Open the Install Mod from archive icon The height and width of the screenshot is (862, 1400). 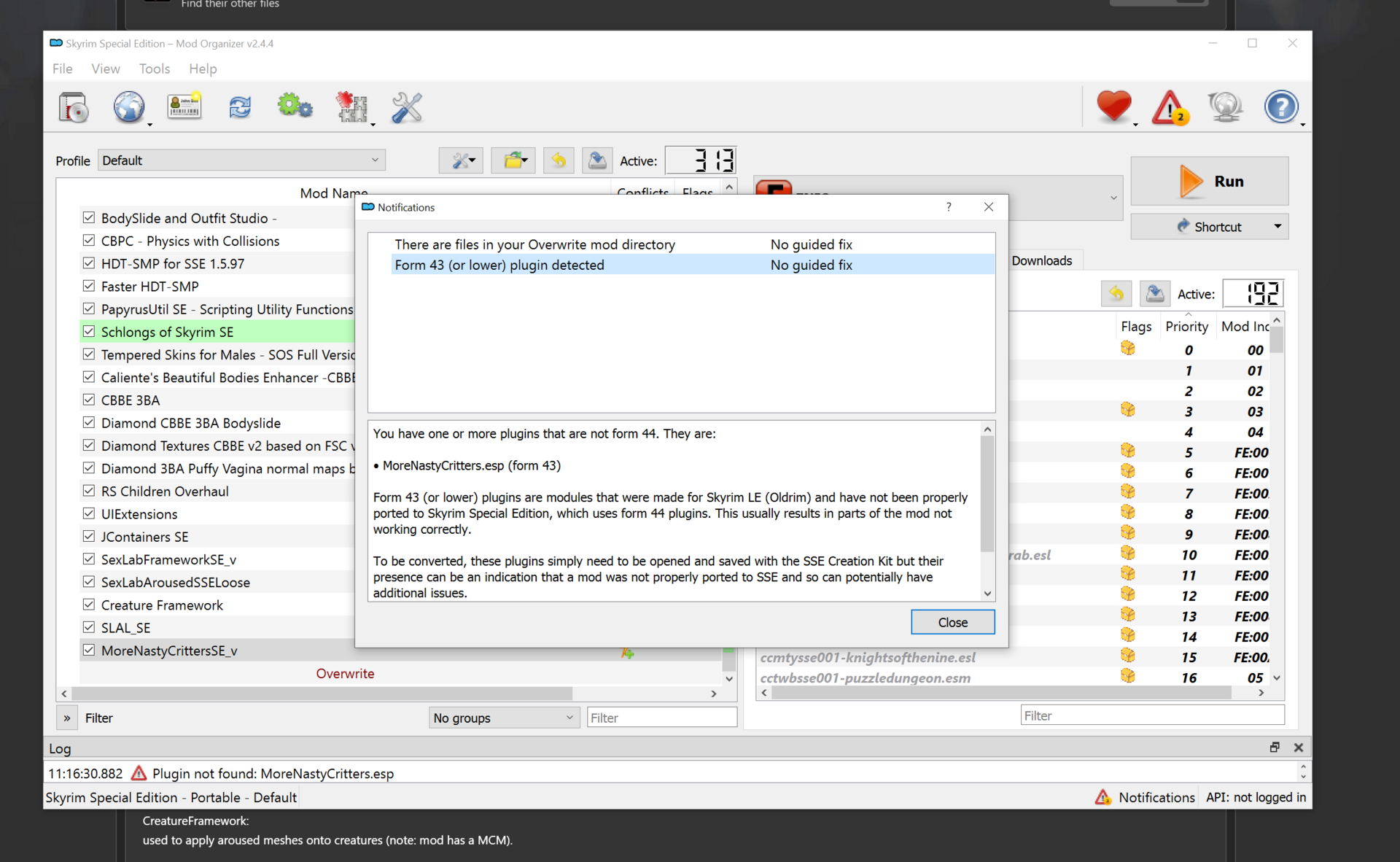[74, 108]
